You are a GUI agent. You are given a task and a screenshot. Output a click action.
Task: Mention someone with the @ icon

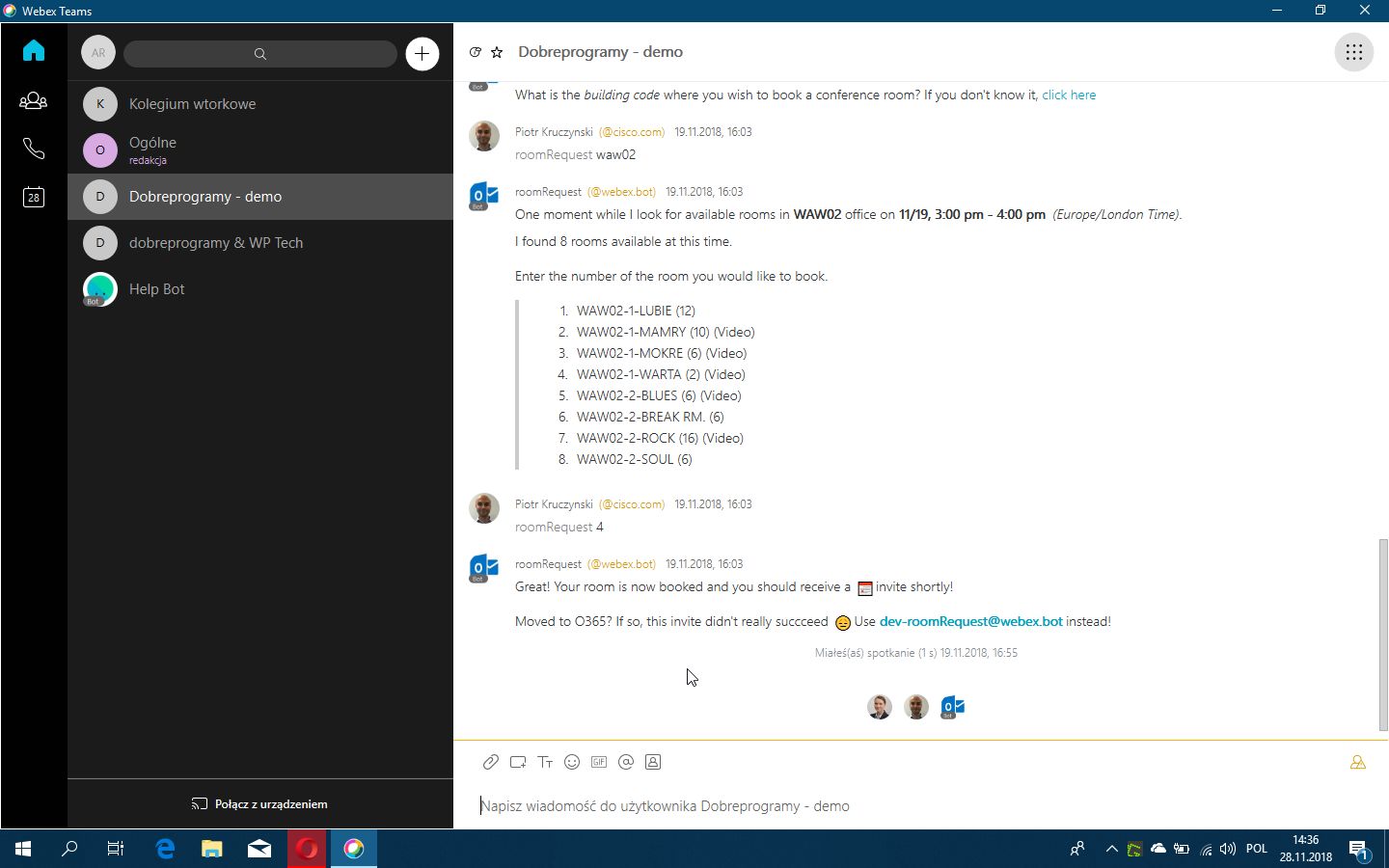click(x=626, y=762)
